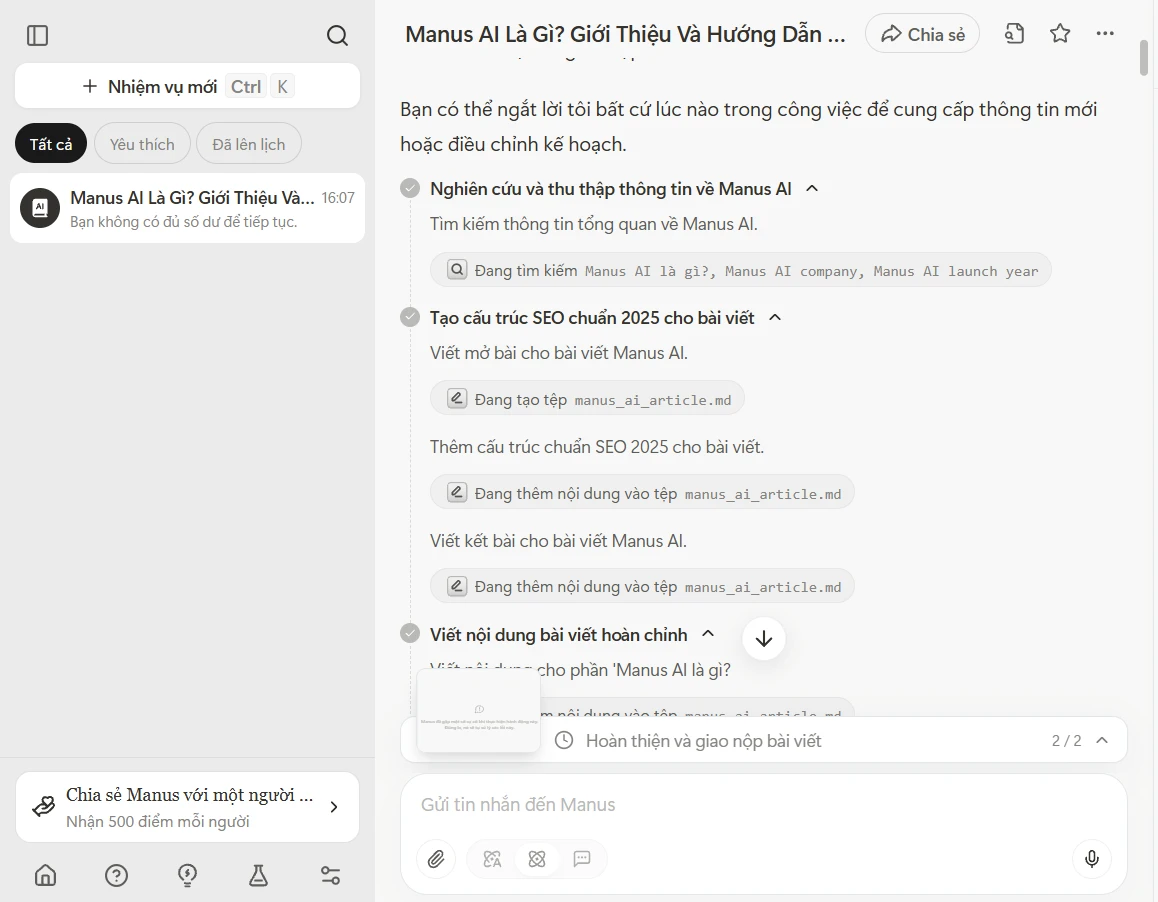Screen dimensions: 1158x902
Task: Select the chat bubble mode icon
Action: coord(582,859)
